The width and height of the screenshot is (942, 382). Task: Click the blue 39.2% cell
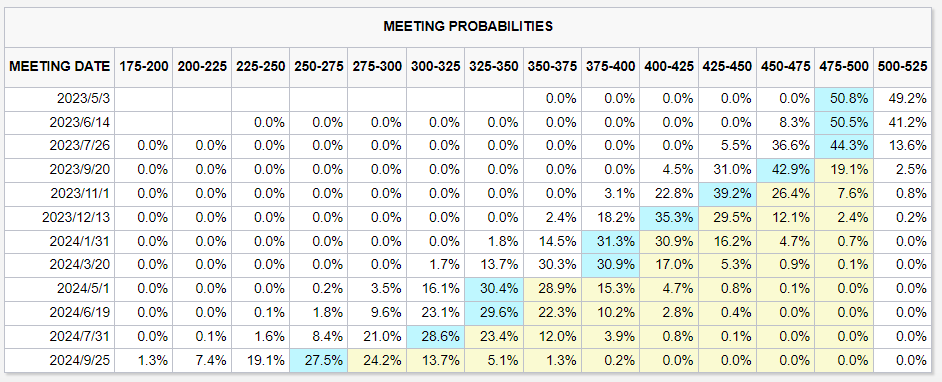[x=728, y=193]
